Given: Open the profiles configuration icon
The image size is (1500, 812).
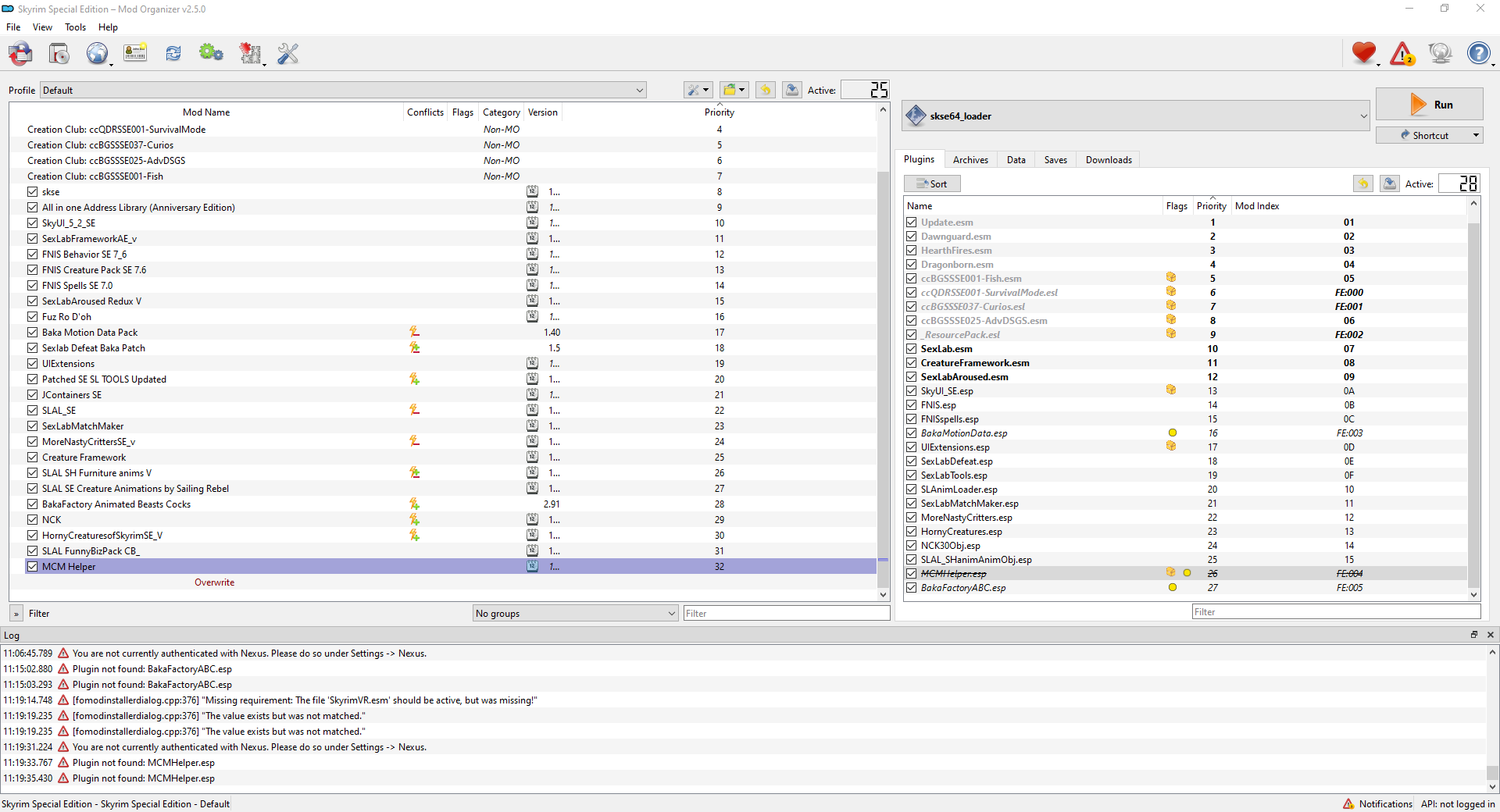Looking at the screenshot, I should (135, 53).
